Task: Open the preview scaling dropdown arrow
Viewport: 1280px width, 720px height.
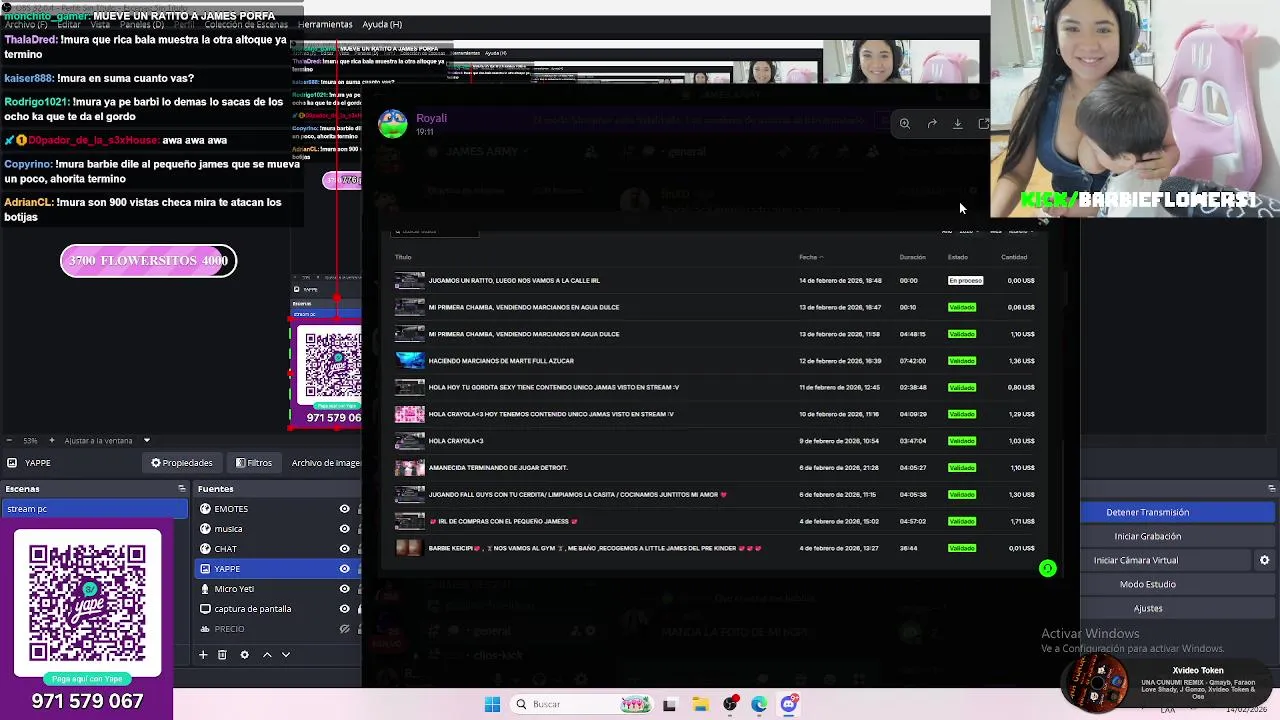Action: [x=146, y=441]
